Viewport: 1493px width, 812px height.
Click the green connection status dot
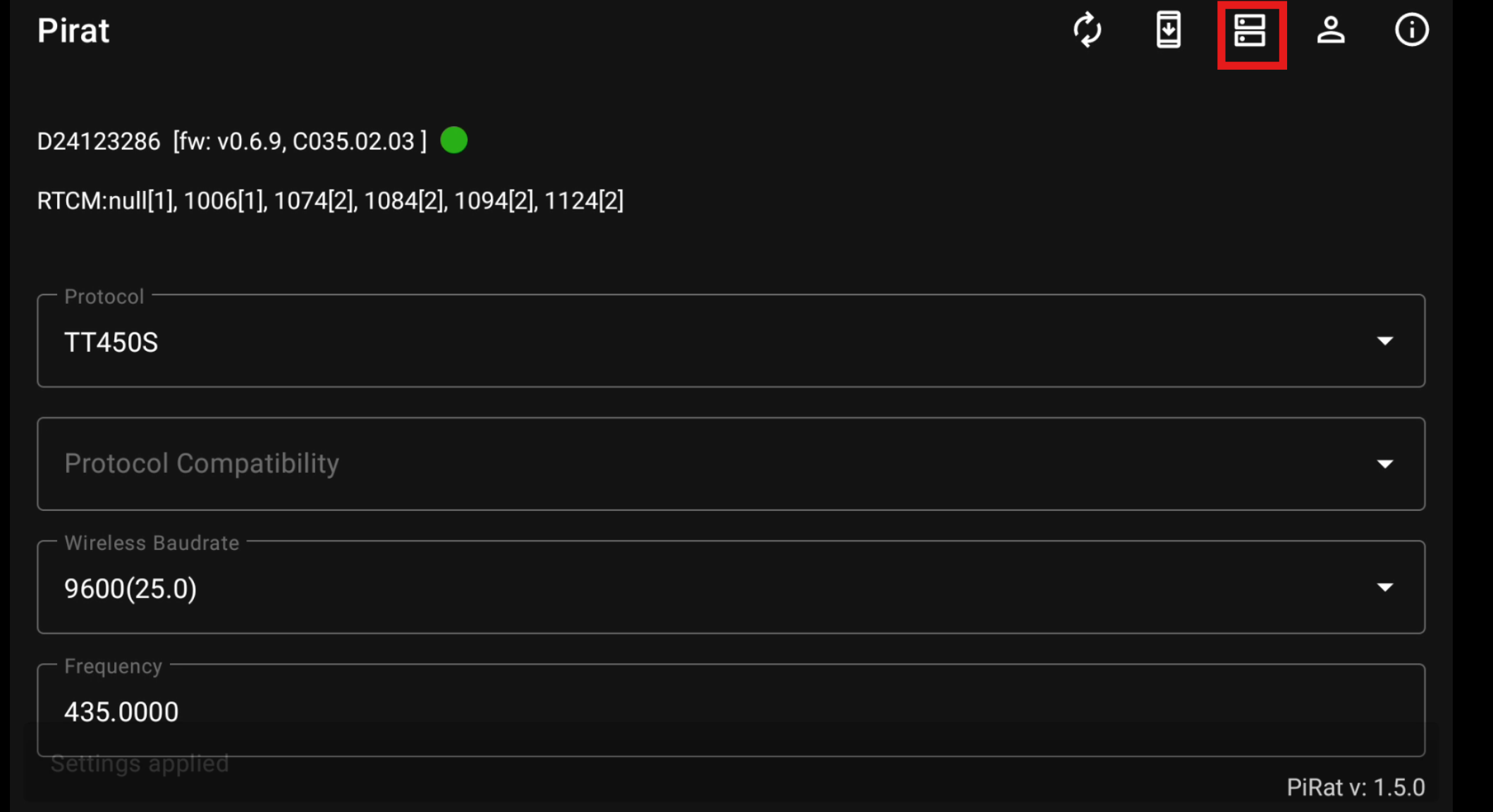click(x=453, y=140)
